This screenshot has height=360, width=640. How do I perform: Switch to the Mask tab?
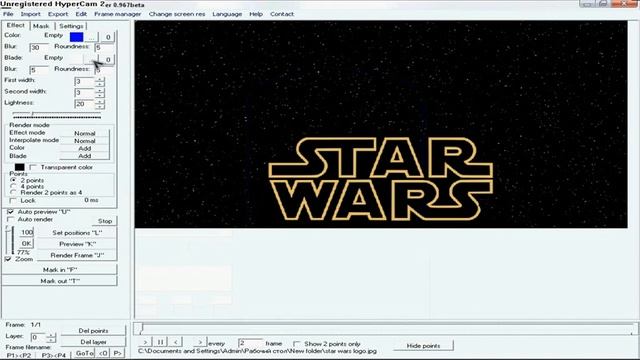(x=41, y=26)
